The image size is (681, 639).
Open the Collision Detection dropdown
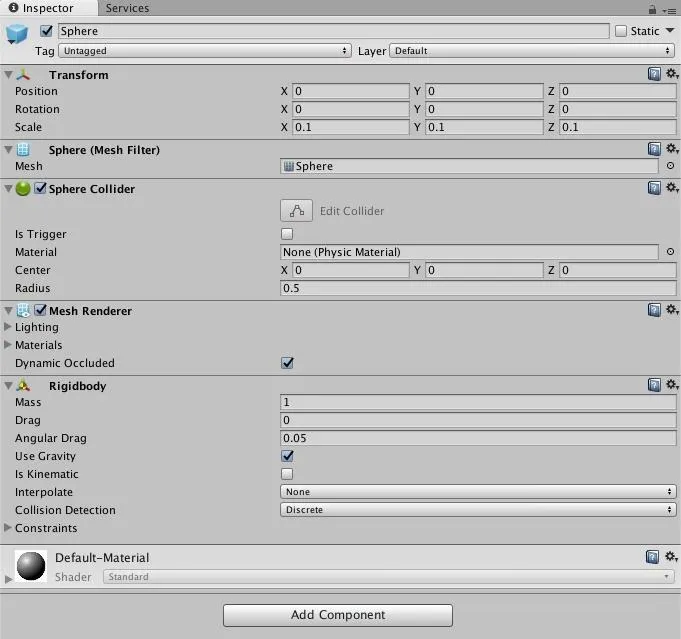pyautogui.click(x=478, y=510)
